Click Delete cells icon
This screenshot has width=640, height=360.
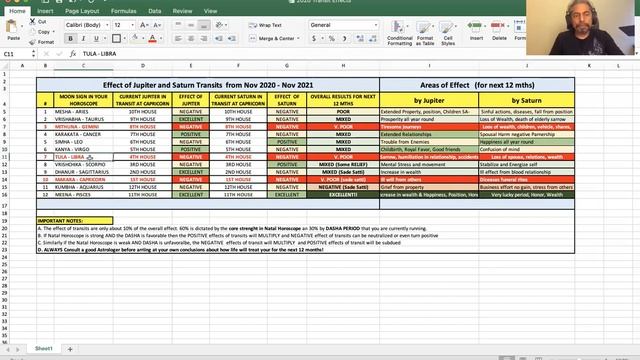(x=498, y=26)
